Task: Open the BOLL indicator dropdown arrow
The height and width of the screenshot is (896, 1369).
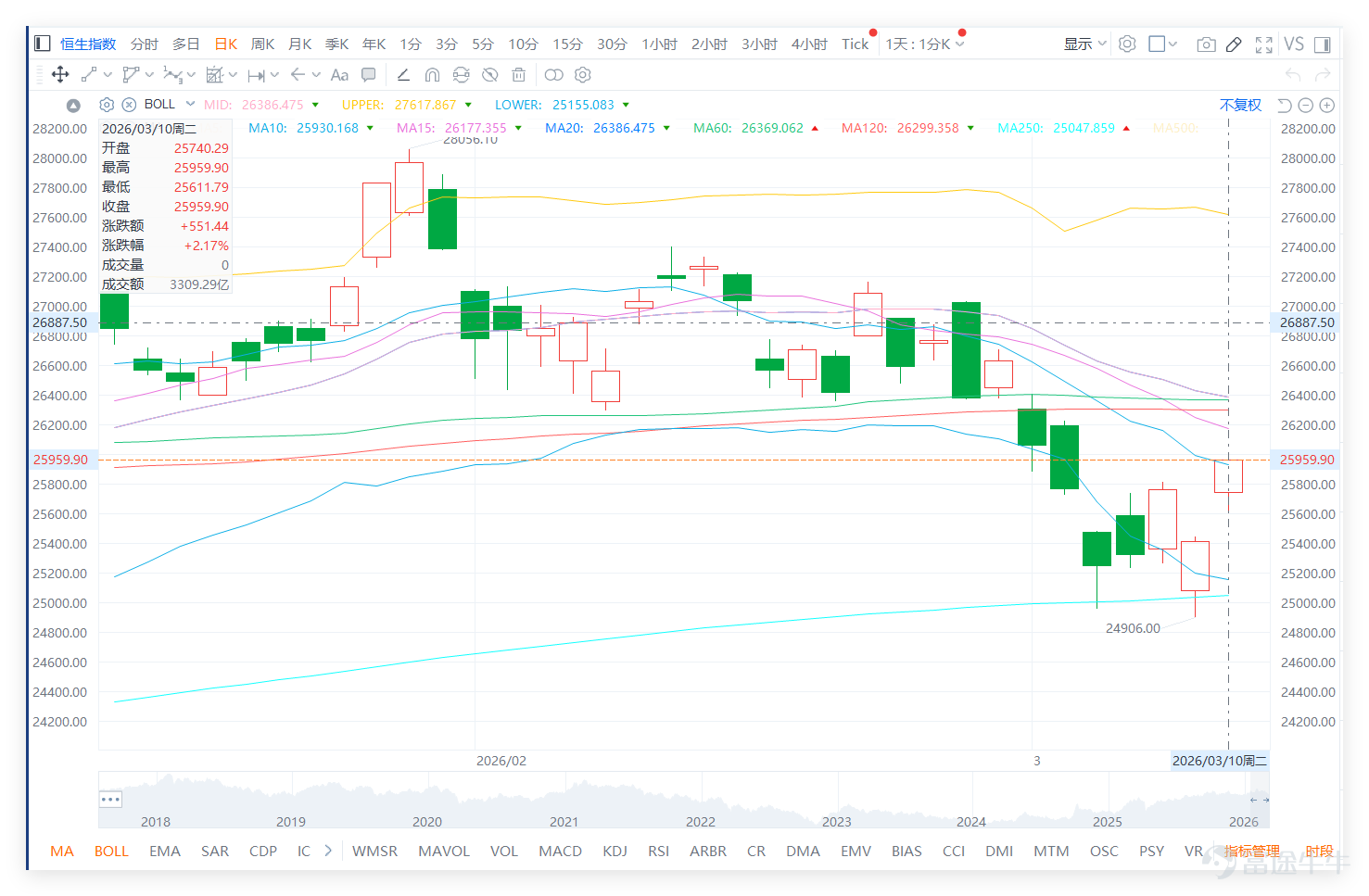Action: tap(190, 104)
